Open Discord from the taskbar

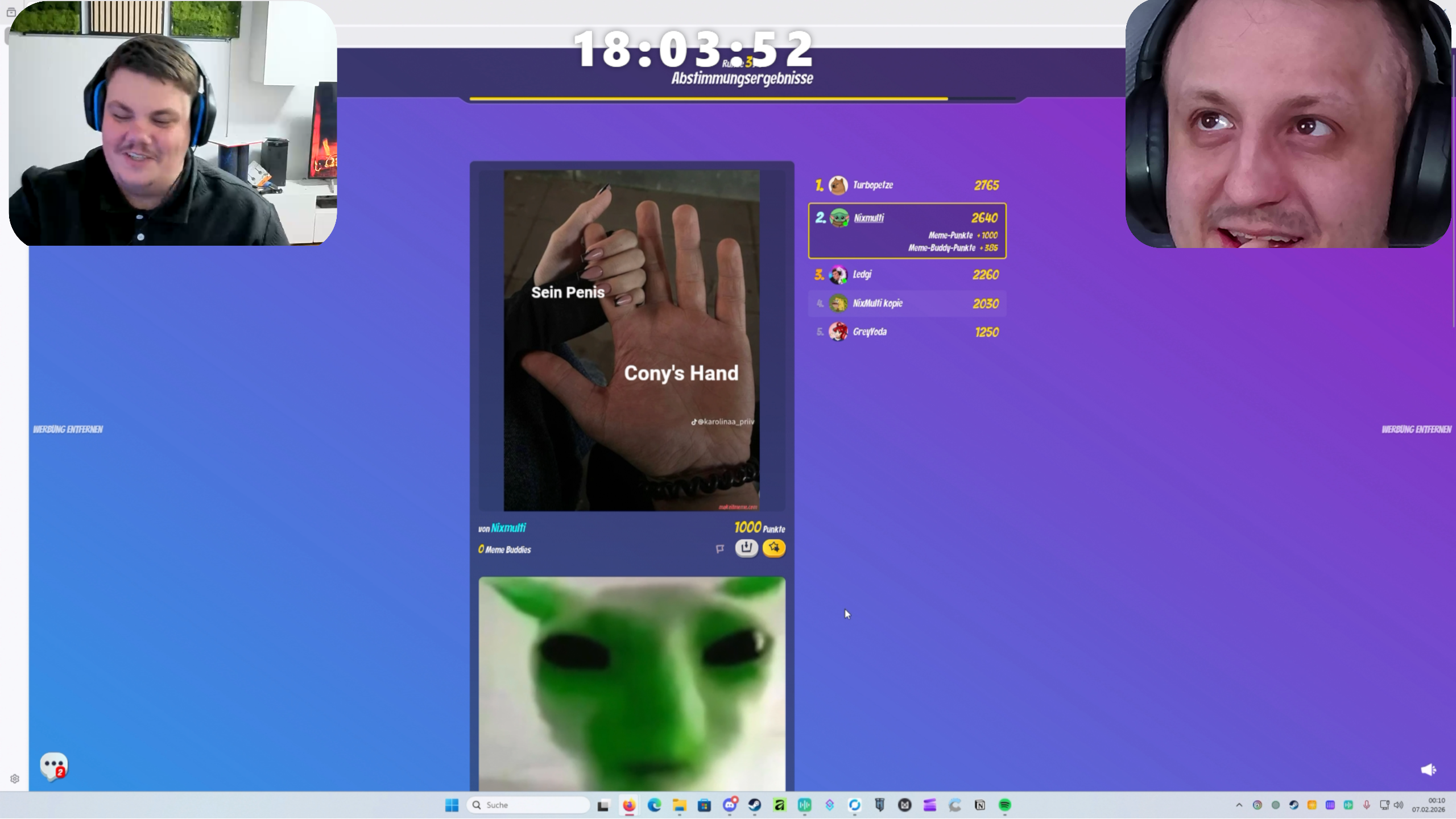[x=730, y=805]
